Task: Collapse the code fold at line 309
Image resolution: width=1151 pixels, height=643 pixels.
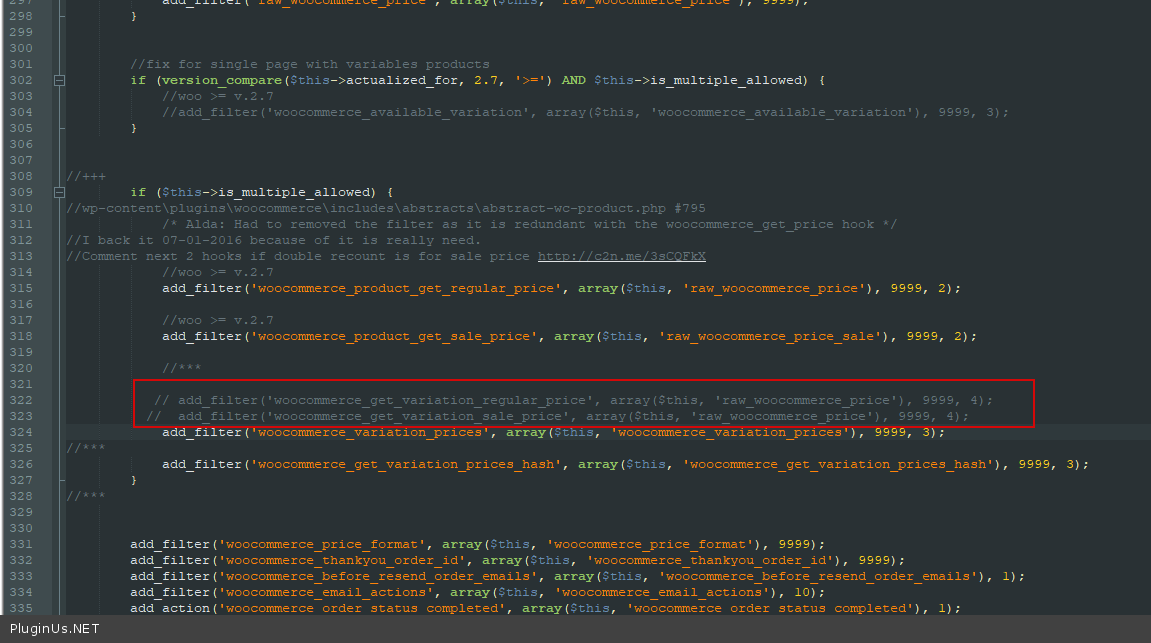Action: 59,192
